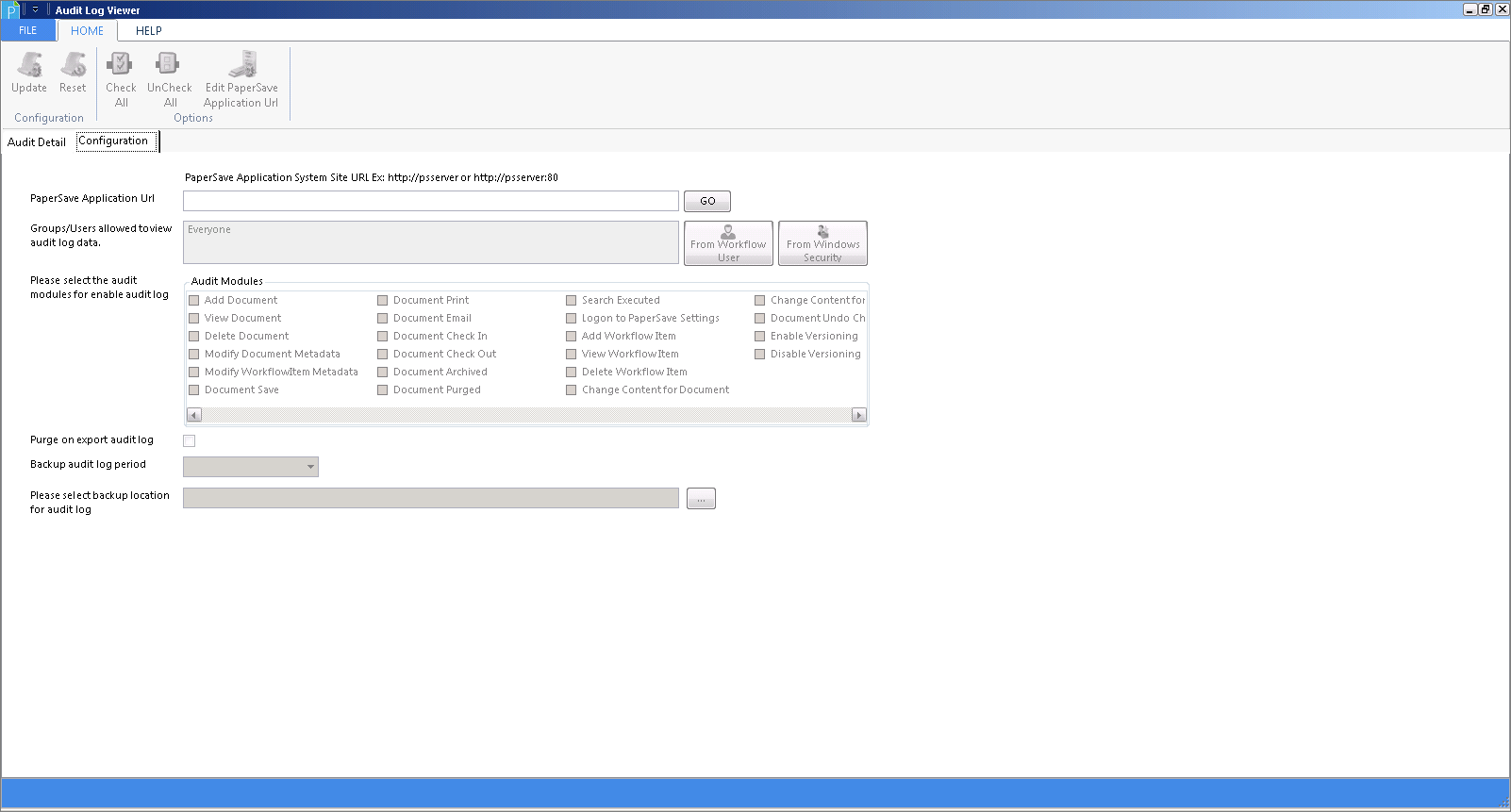1511x812 pixels.
Task: Minimize the Audit Log Viewer window
Action: [x=1470, y=9]
